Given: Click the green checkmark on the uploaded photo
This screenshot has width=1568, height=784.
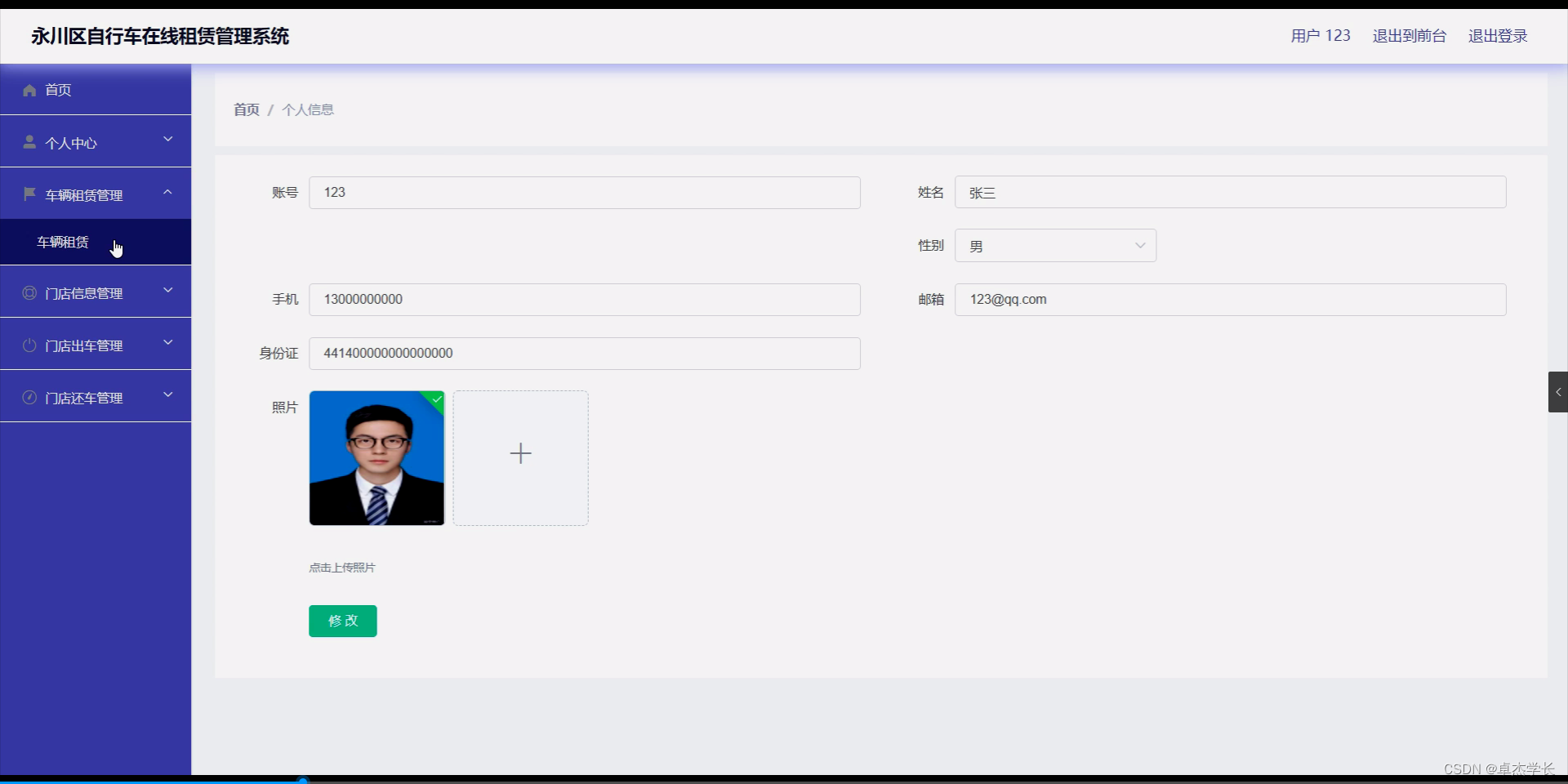Looking at the screenshot, I should click(435, 400).
